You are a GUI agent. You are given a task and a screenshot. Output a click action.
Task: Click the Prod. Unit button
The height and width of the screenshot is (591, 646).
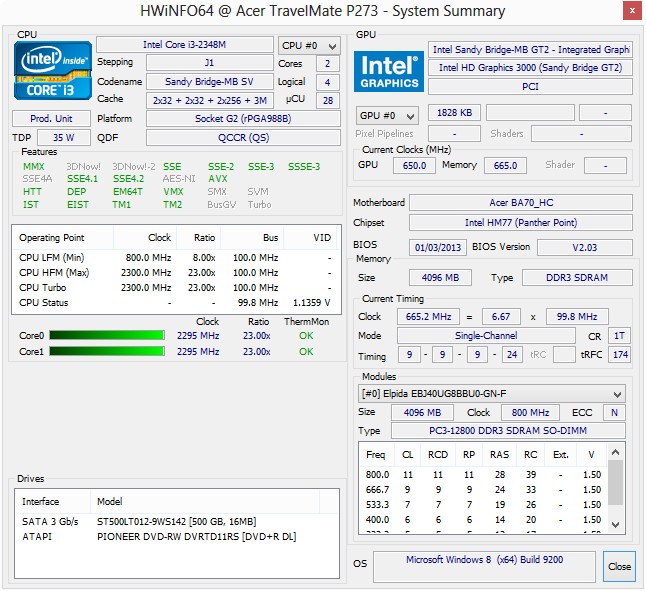click(51, 119)
